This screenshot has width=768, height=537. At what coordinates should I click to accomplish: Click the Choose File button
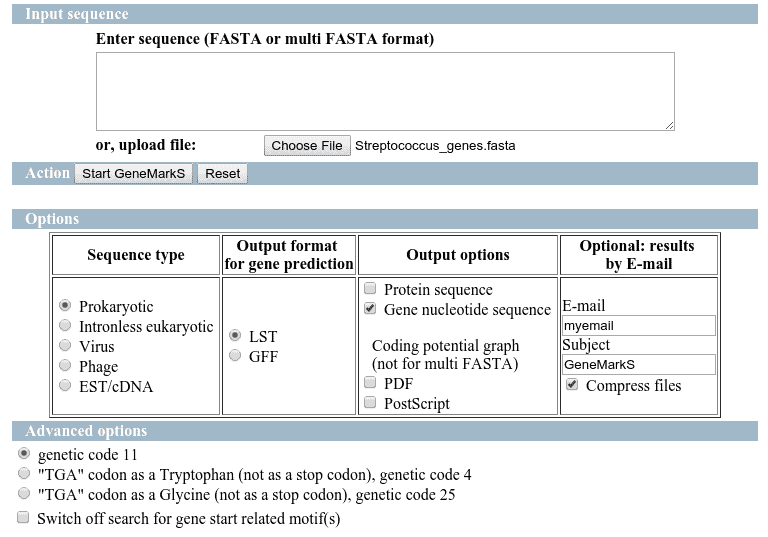[x=307, y=146]
